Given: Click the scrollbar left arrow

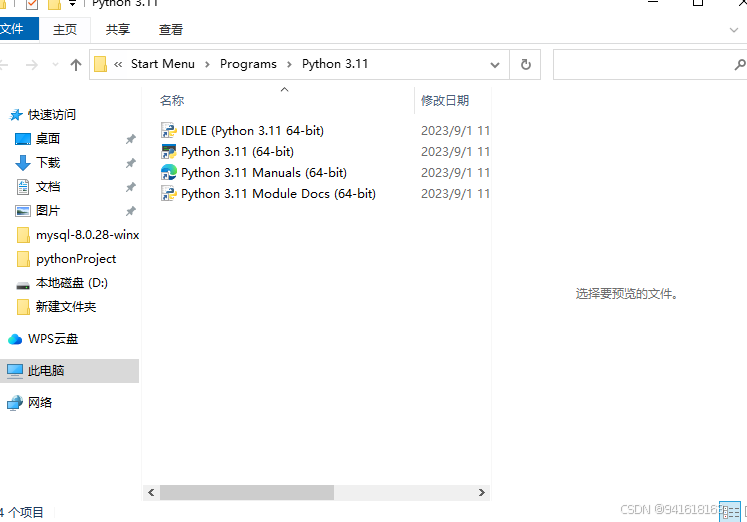Looking at the screenshot, I should tap(151, 492).
